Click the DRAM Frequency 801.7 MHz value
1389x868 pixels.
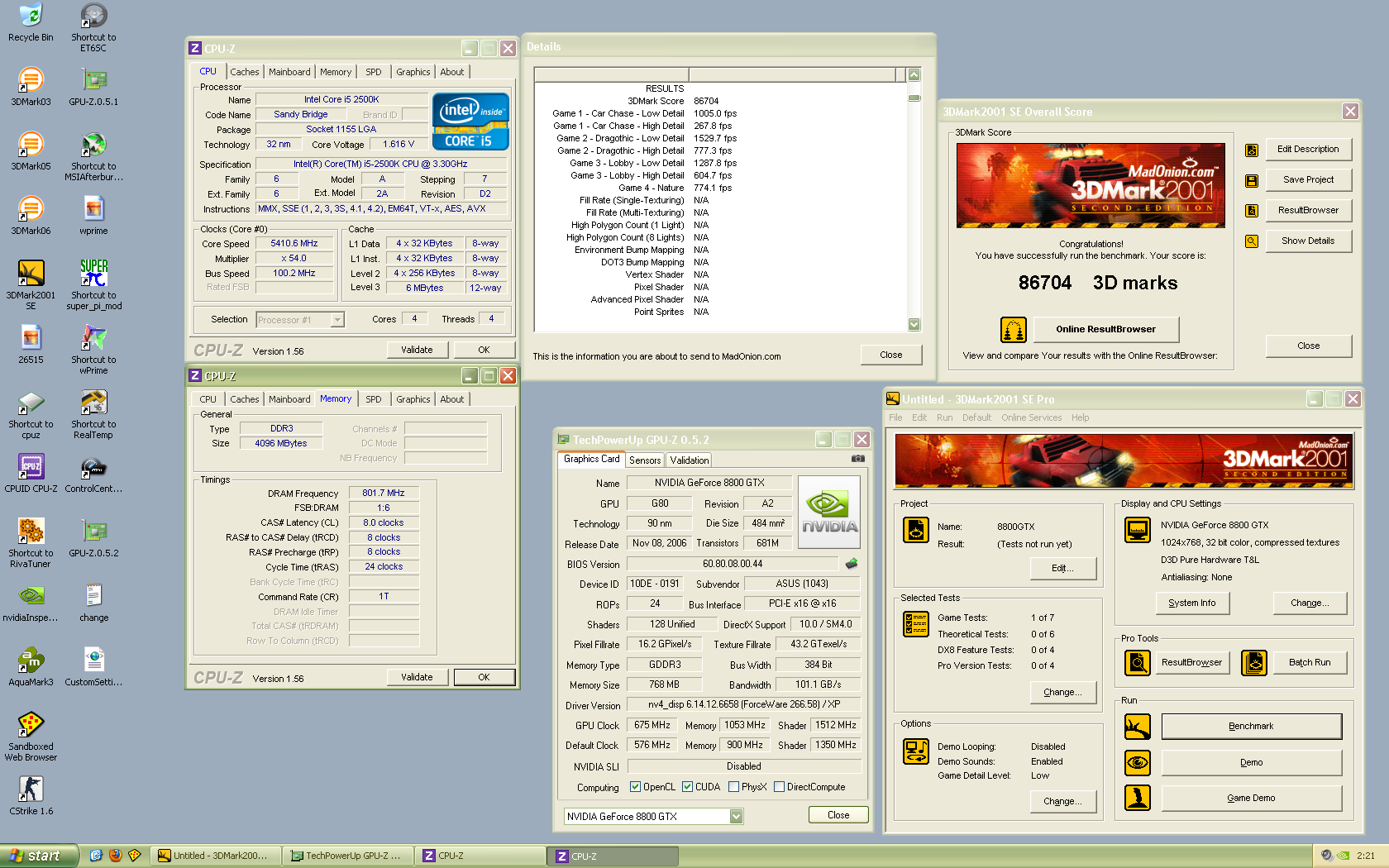tap(384, 494)
